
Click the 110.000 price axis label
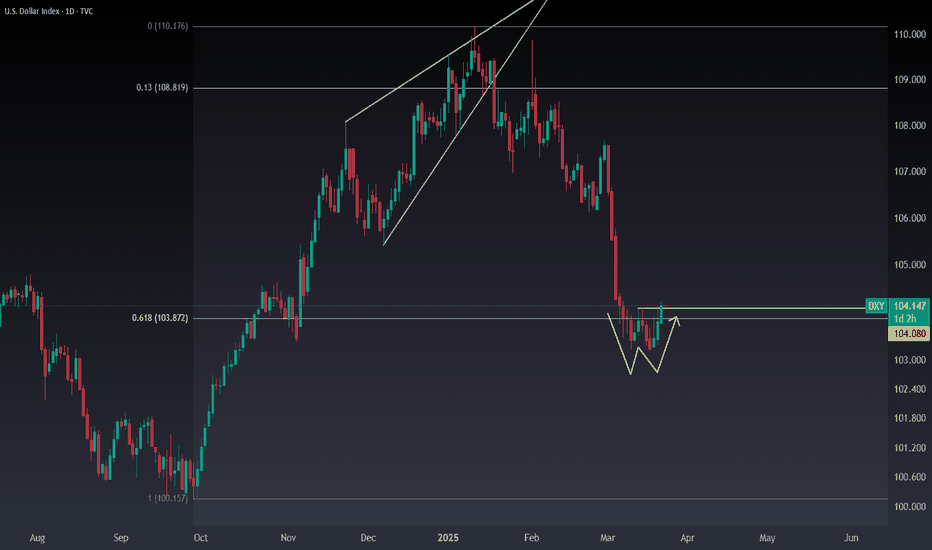tap(909, 34)
